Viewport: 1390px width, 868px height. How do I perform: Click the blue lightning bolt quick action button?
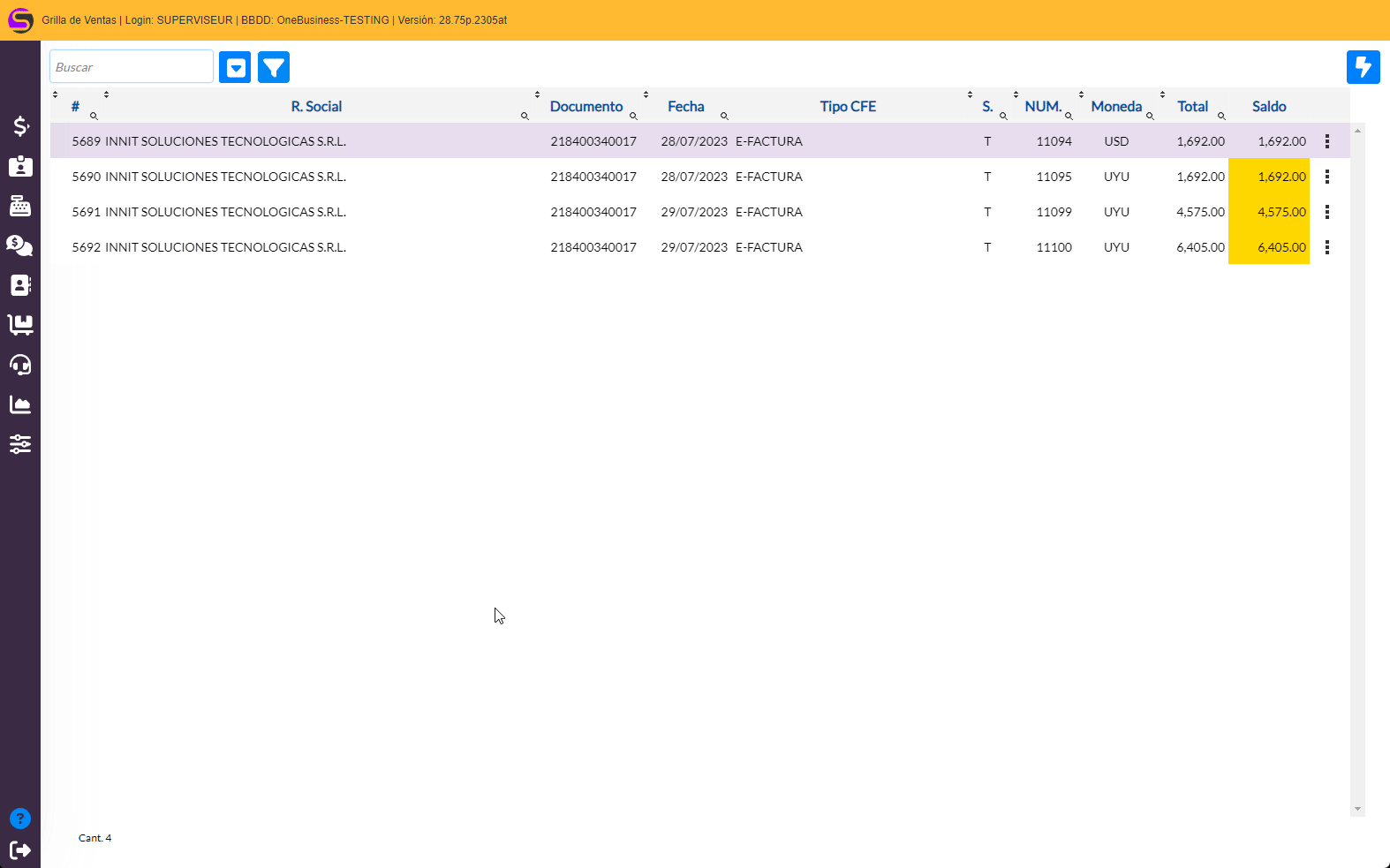[1363, 67]
